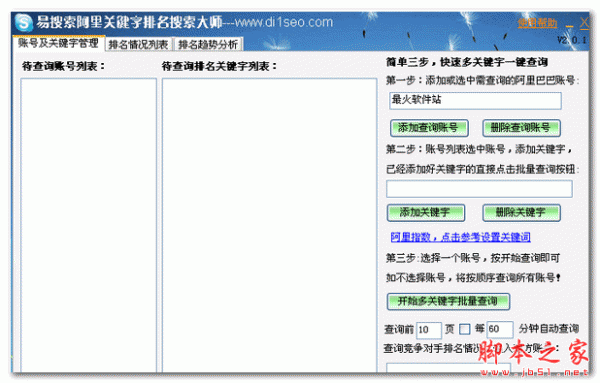
Task: Click the 删除查询账号 button
Action: click(x=521, y=128)
